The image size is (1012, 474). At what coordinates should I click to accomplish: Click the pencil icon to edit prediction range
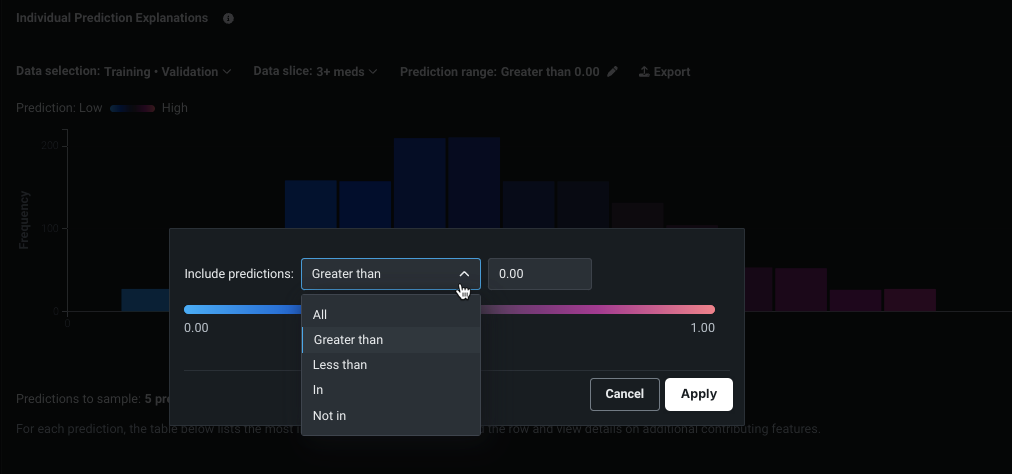[612, 72]
